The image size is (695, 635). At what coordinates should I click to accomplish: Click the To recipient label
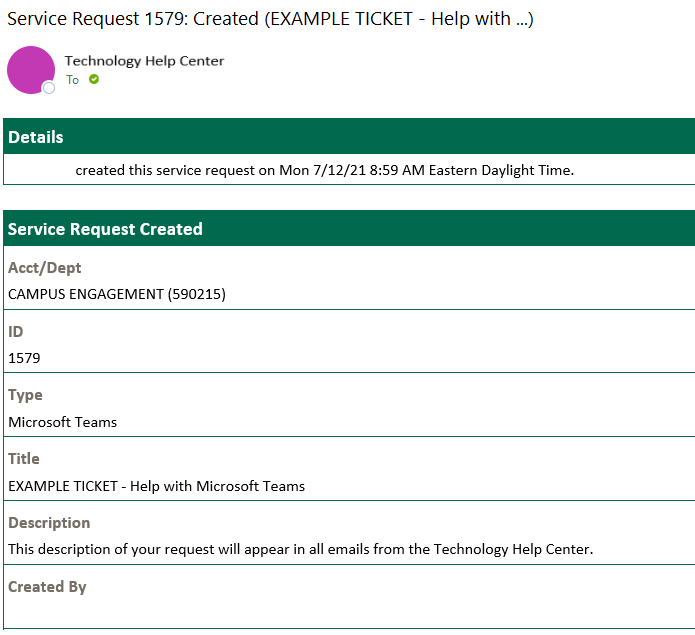tap(72, 80)
